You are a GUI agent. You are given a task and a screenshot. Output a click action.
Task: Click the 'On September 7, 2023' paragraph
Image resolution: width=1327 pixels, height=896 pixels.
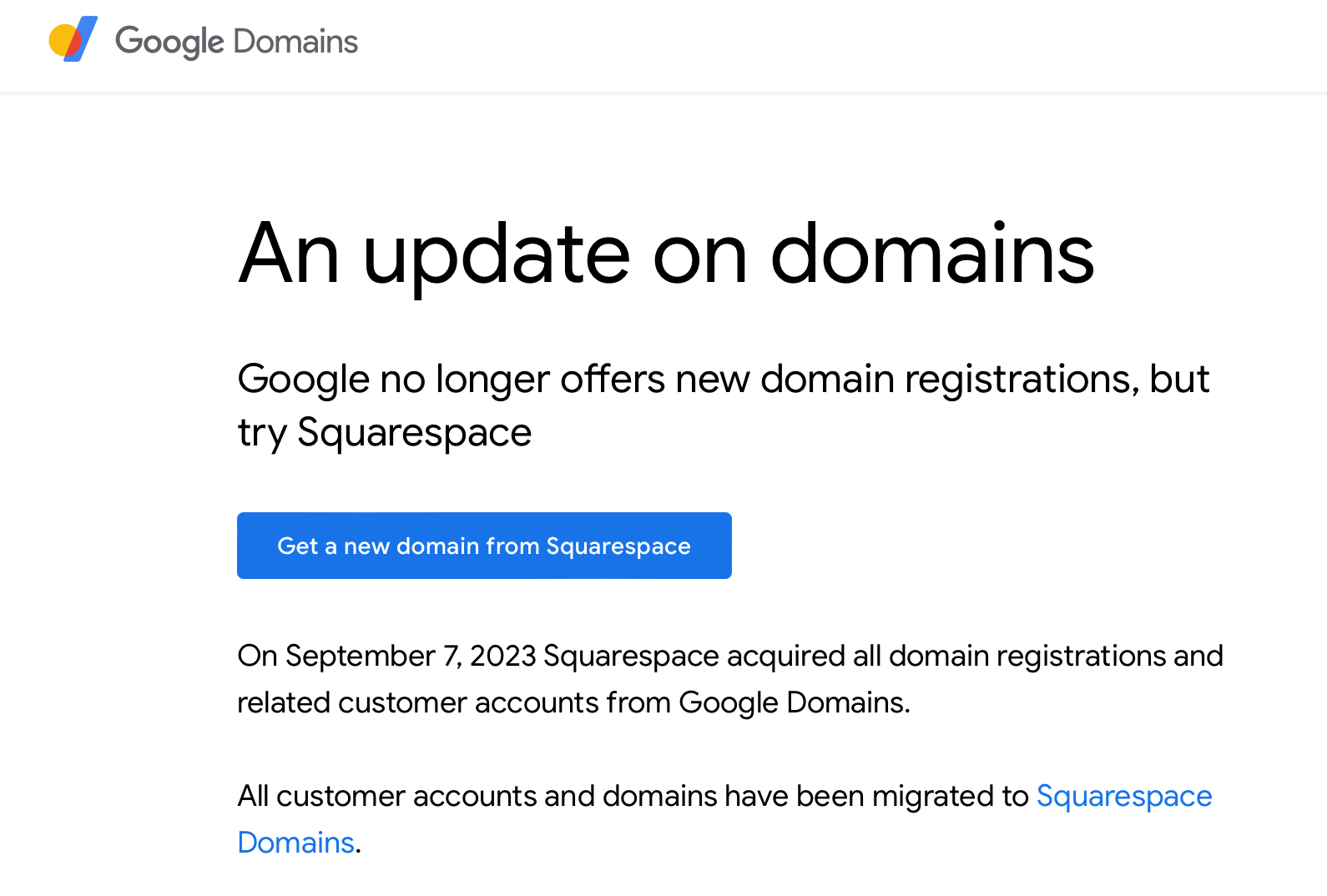tap(730, 679)
